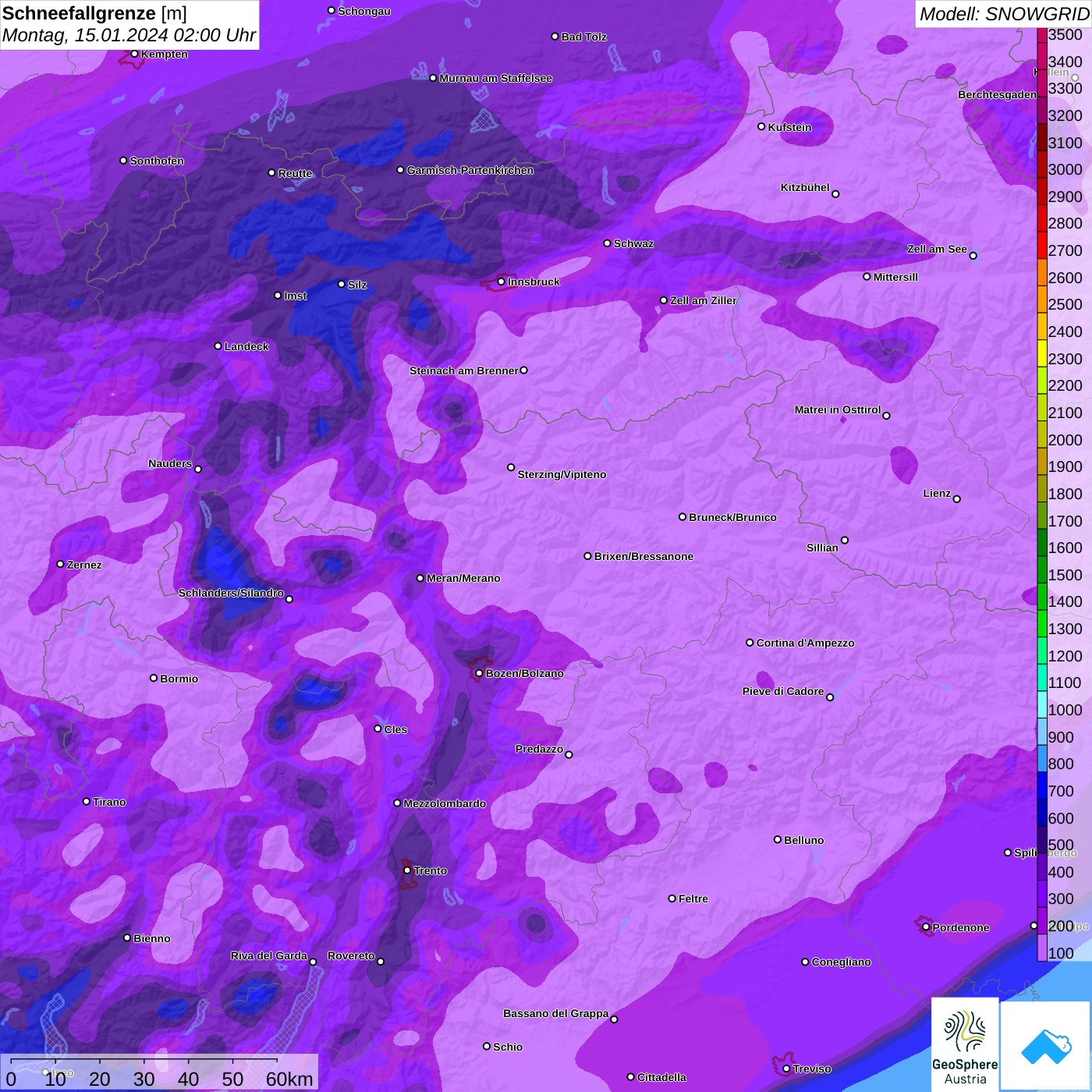The width and height of the screenshot is (1092, 1092).
Task: Click the 'Zell am Ziller' label
Action: click(x=704, y=300)
